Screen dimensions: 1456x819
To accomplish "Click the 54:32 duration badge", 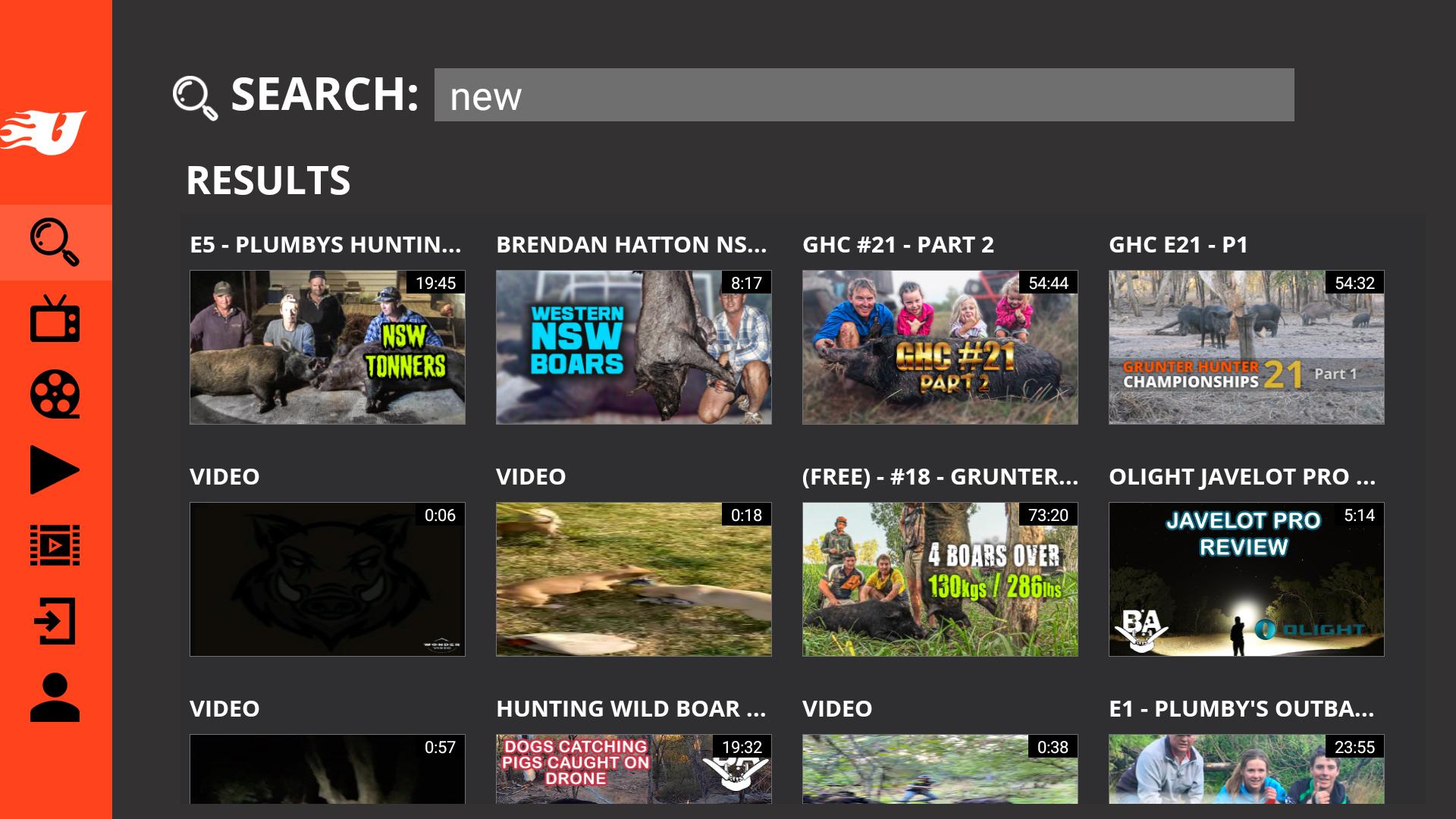I will click(x=1354, y=284).
